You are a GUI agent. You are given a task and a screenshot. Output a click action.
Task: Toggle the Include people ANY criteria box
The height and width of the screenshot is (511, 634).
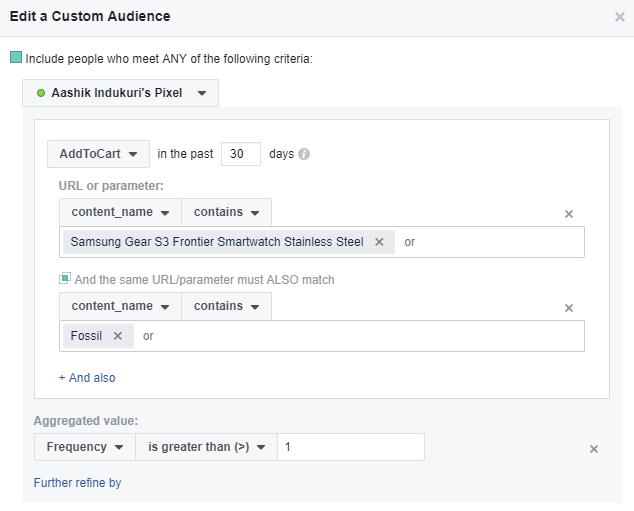pyautogui.click(x=16, y=57)
